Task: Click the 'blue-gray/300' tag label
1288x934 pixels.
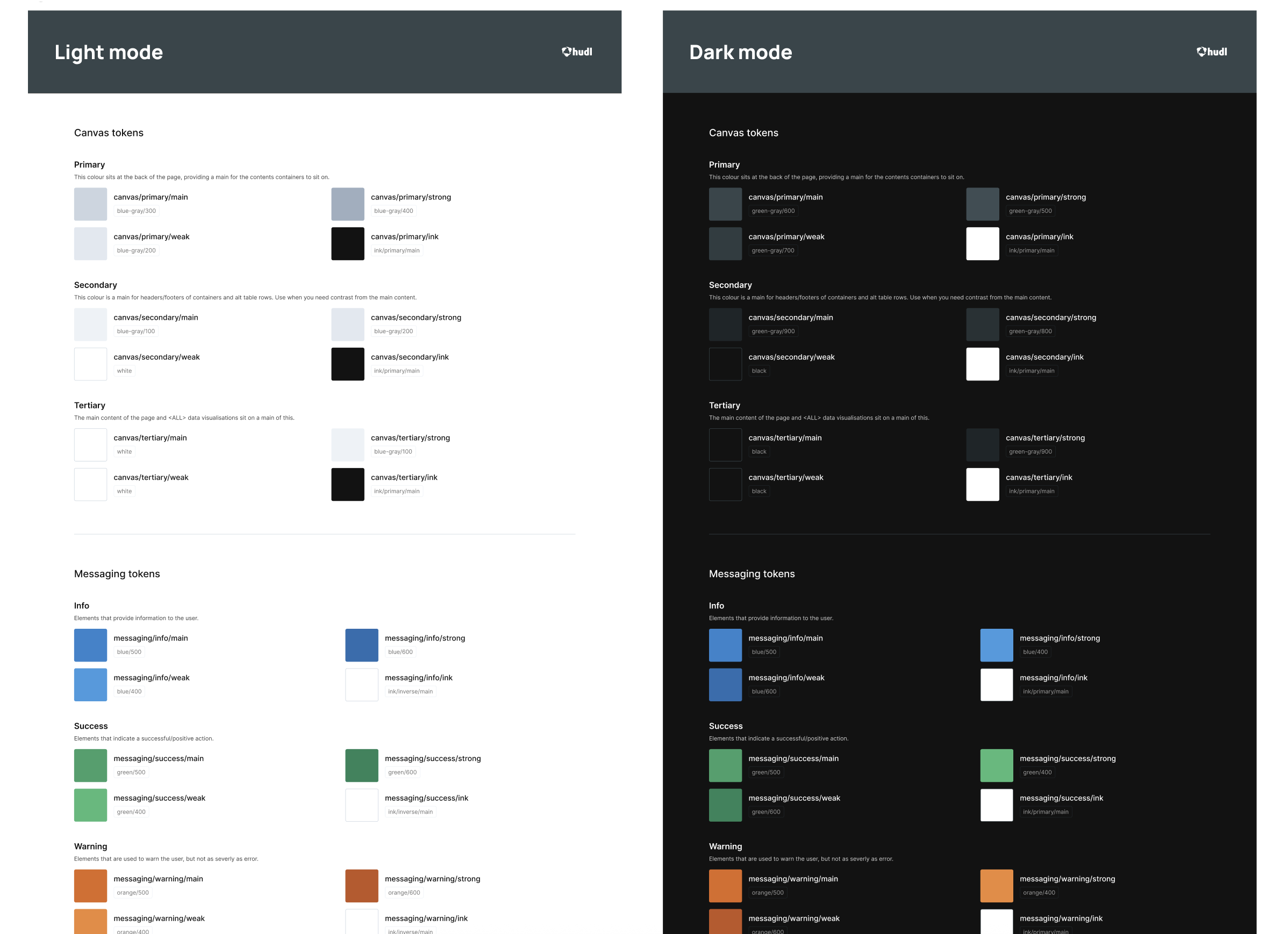Action: (x=137, y=211)
